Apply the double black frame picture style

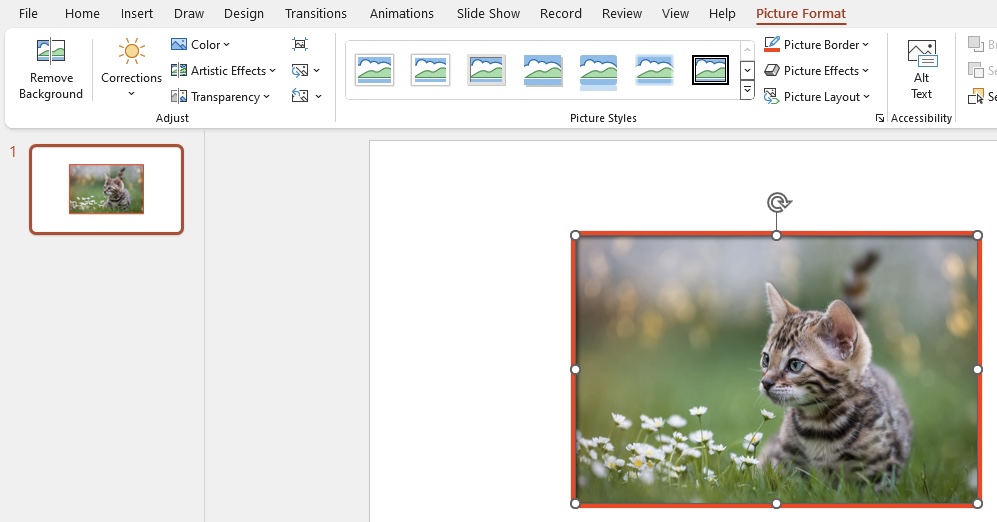point(710,70)
